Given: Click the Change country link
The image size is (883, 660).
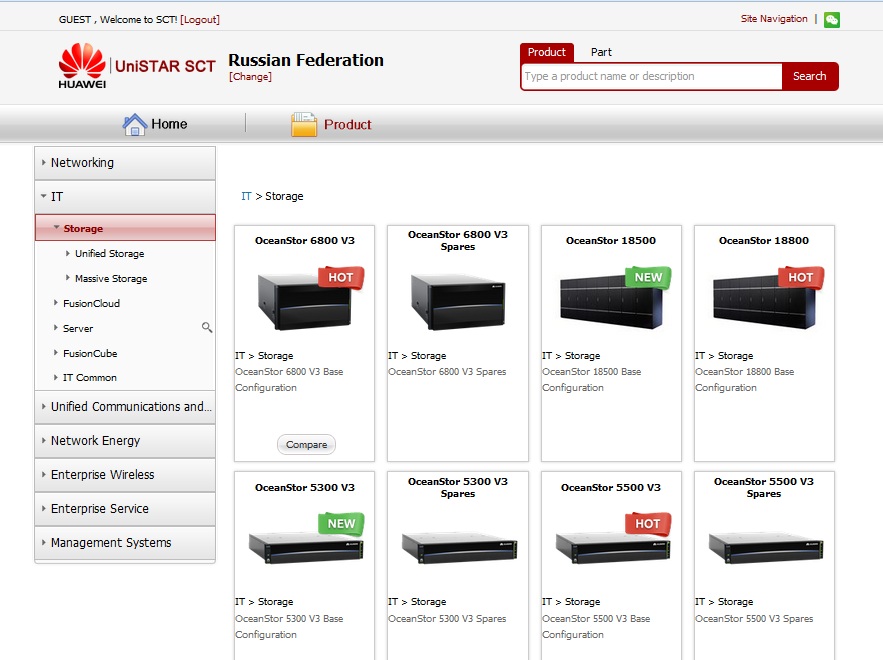Looking at the screenshot, I should 250,77.
